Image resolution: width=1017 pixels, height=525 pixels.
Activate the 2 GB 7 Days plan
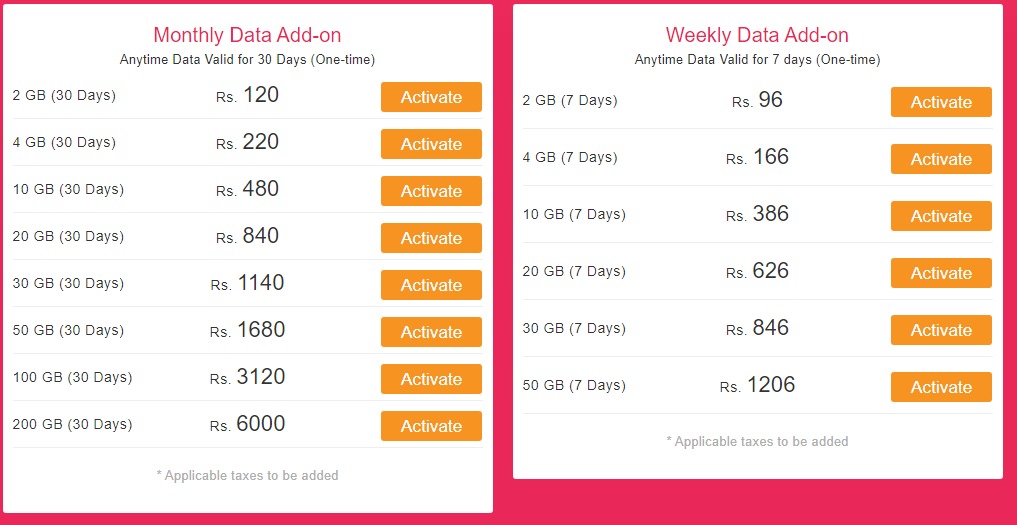941,102
